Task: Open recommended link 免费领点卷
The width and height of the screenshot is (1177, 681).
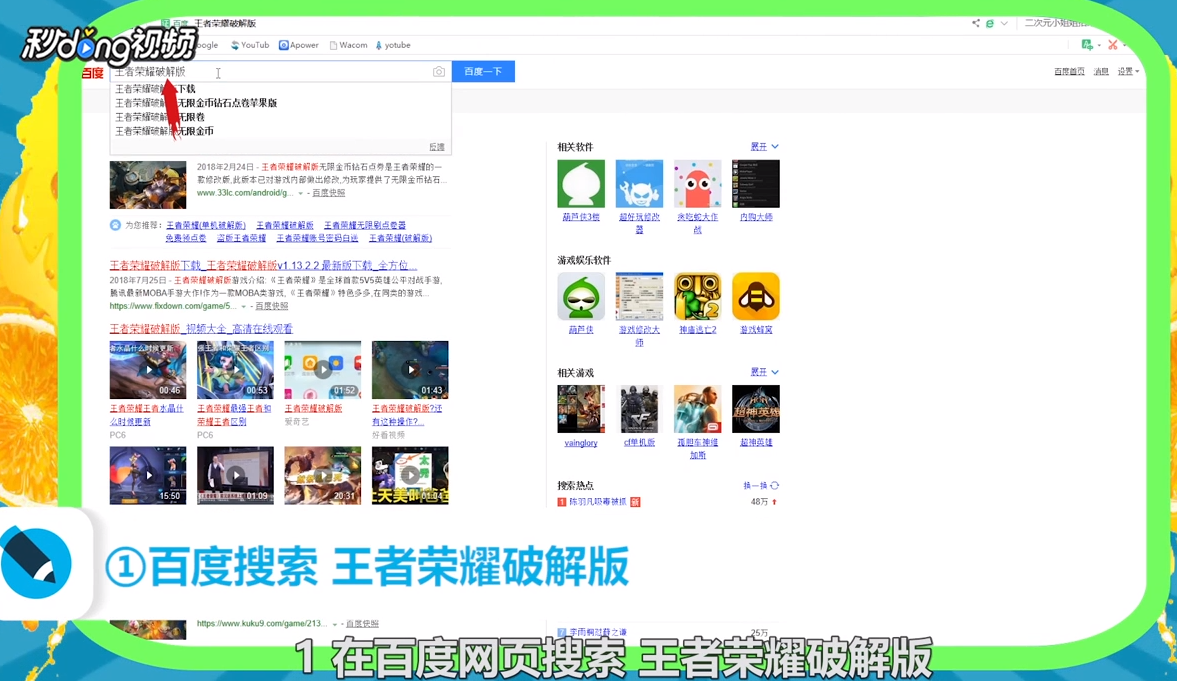Action: point(185,238)
